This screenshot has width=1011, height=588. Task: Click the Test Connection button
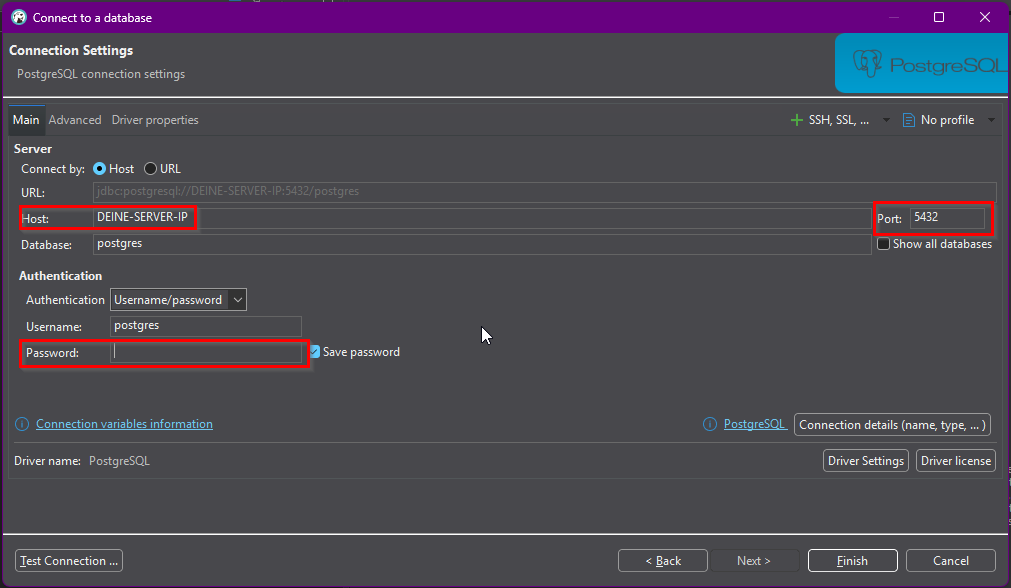pyautogui.click(x=70, y=561)
